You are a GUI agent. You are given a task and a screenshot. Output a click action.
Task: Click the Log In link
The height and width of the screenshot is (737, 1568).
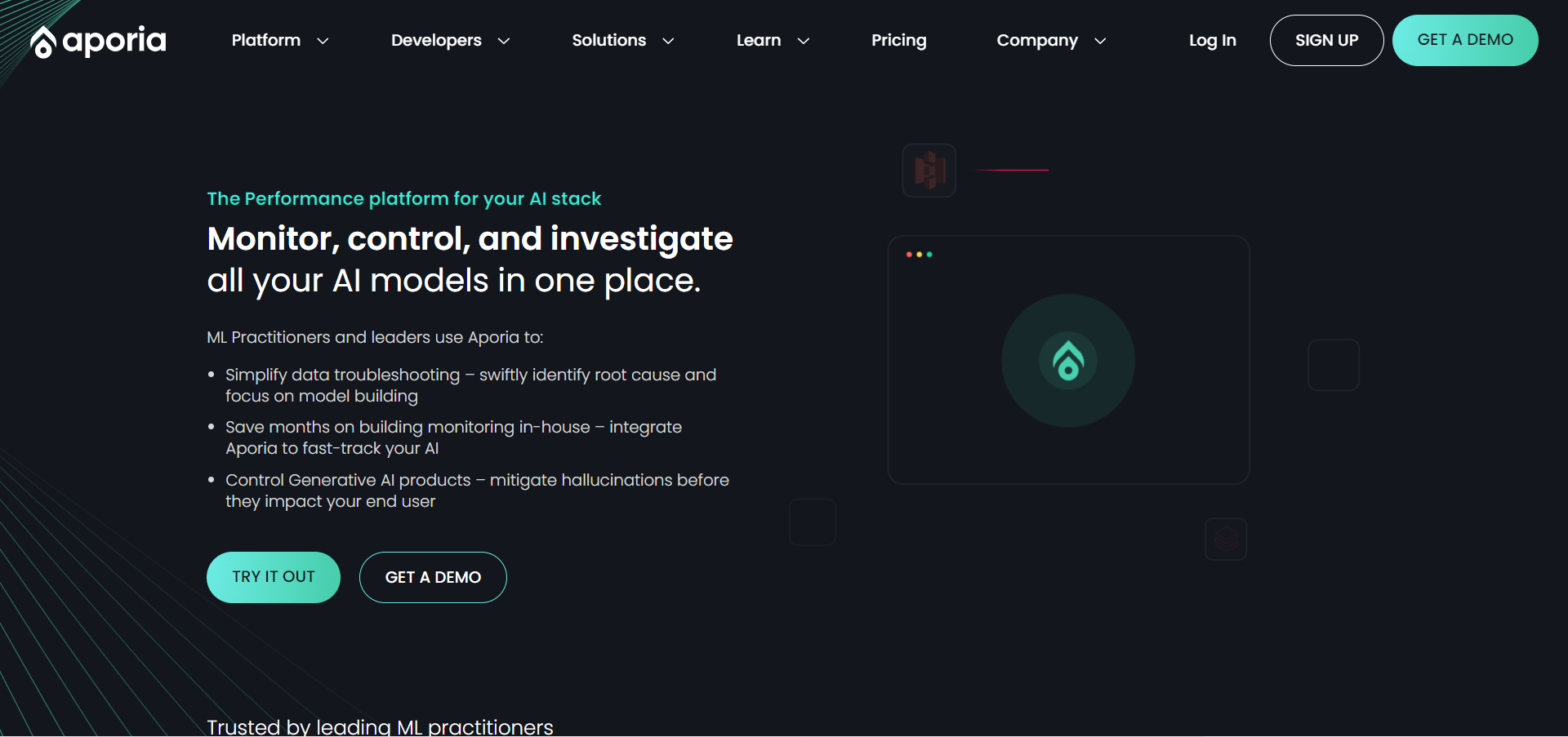pos(1212,40)
